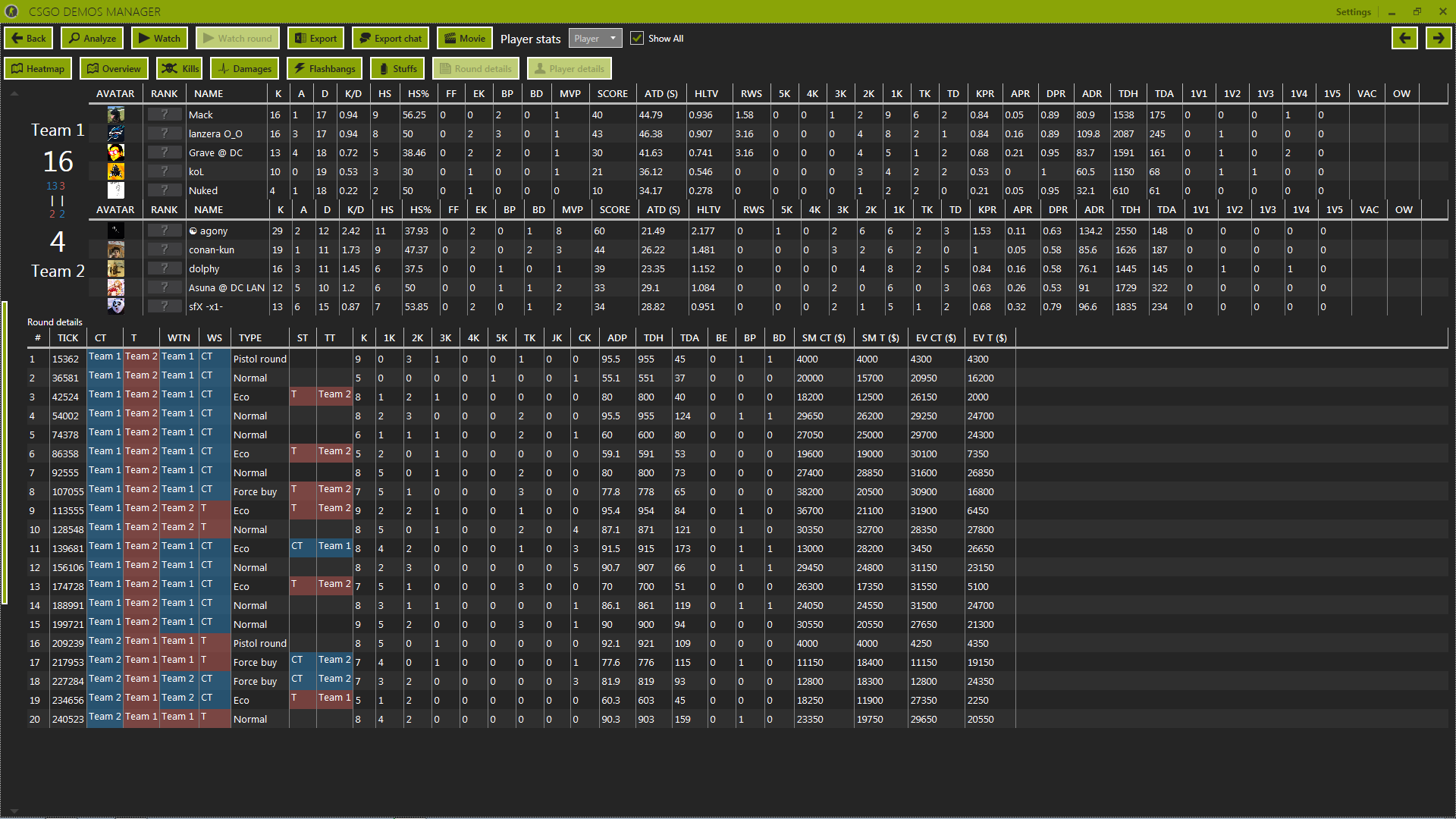Open the Movie option

465,39
